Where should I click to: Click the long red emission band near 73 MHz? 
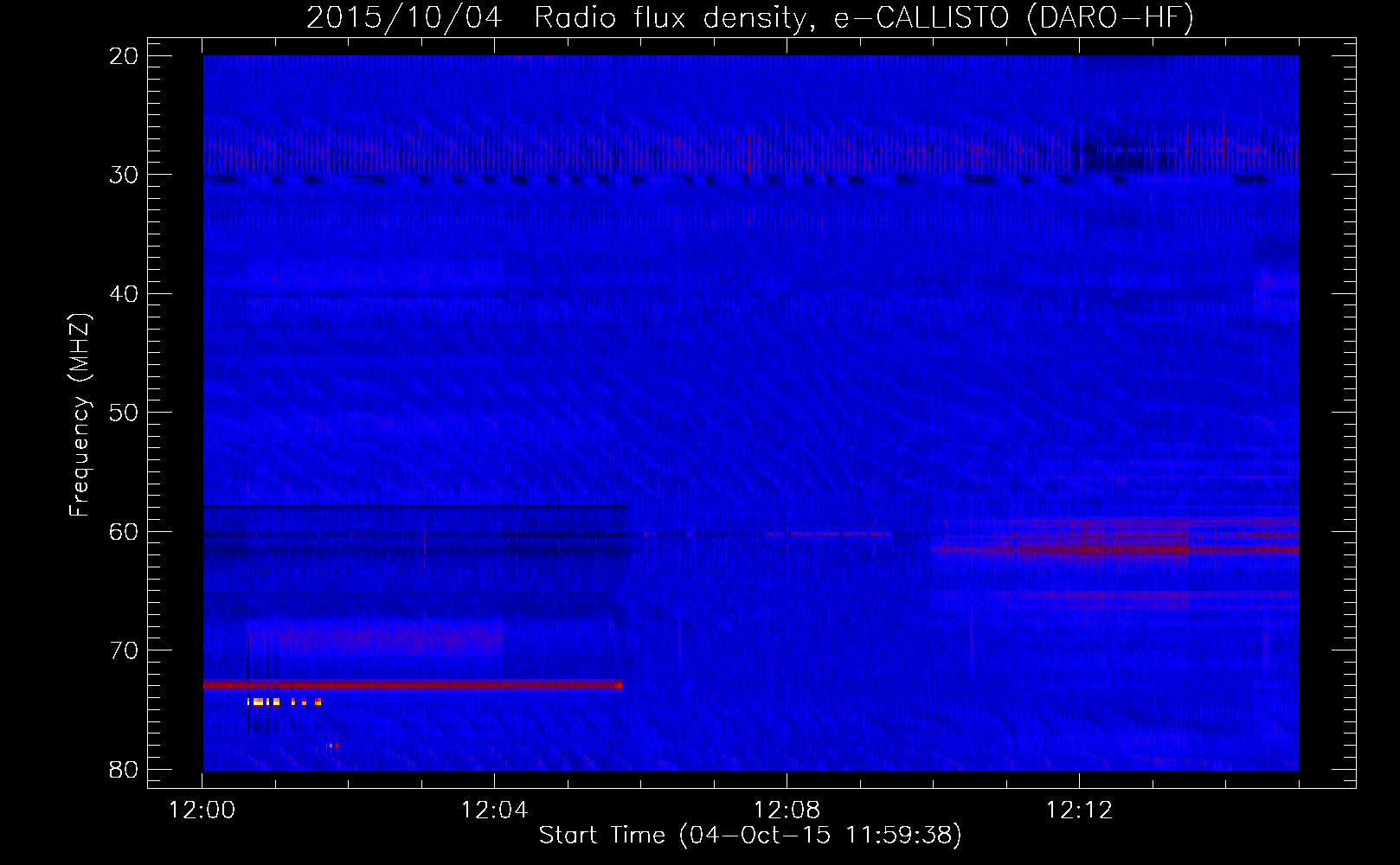[413, 685]
